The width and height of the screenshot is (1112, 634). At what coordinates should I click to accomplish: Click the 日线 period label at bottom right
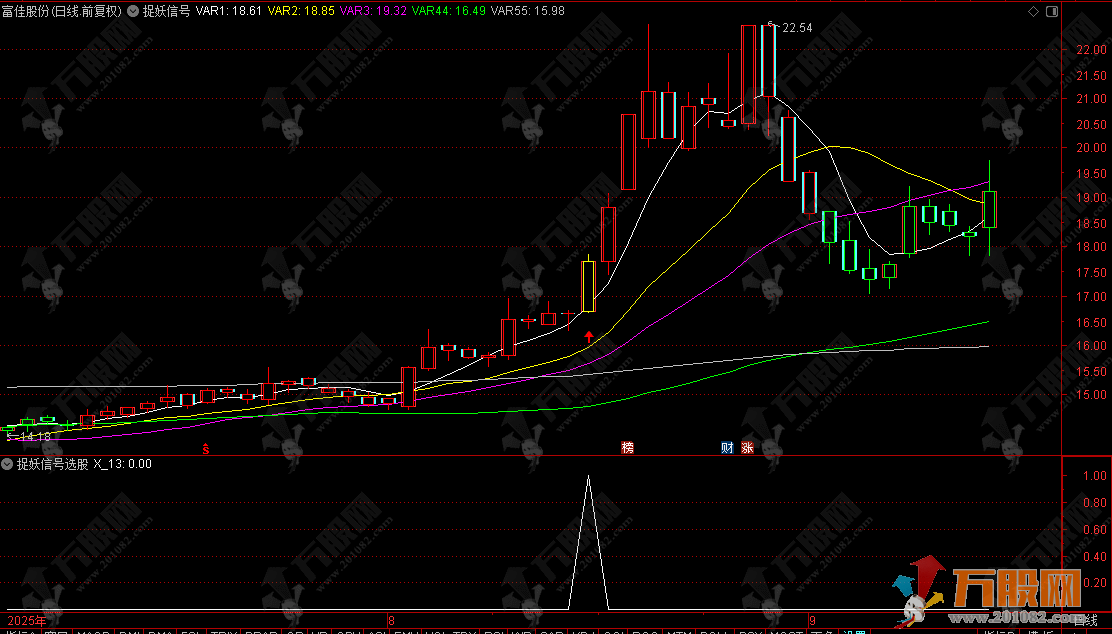1085,621
